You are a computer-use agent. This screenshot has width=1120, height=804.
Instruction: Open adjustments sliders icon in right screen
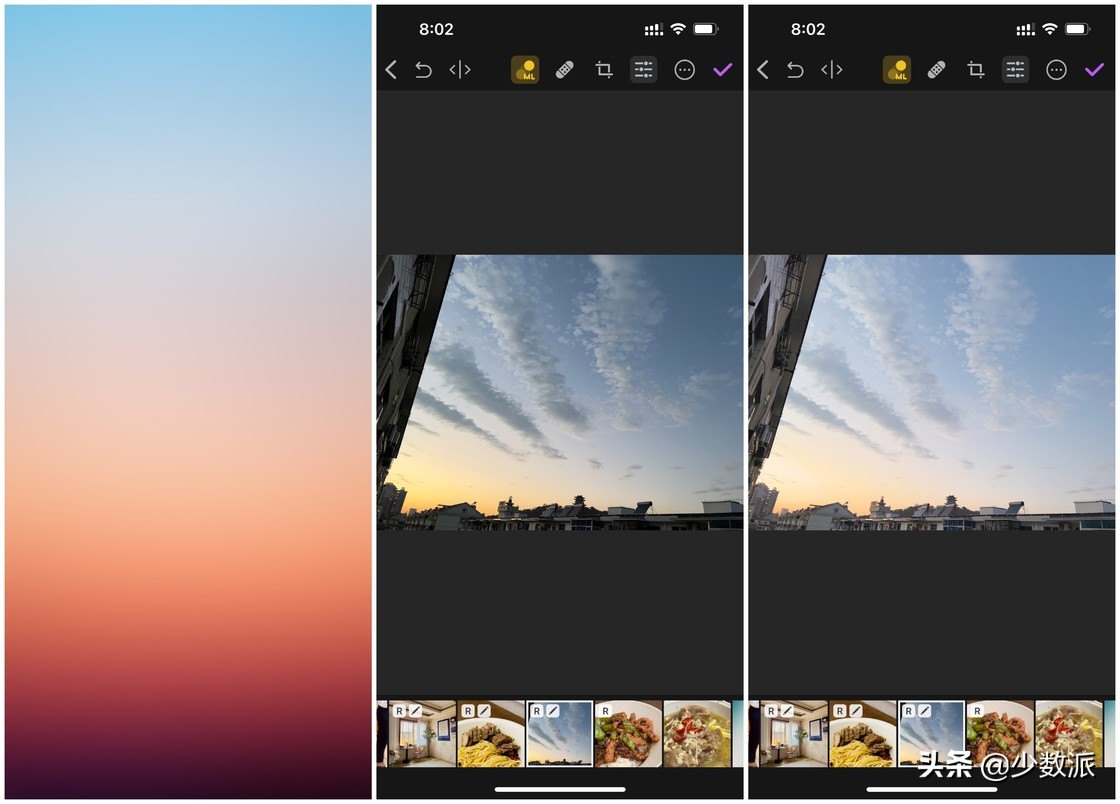[1015, 69]
